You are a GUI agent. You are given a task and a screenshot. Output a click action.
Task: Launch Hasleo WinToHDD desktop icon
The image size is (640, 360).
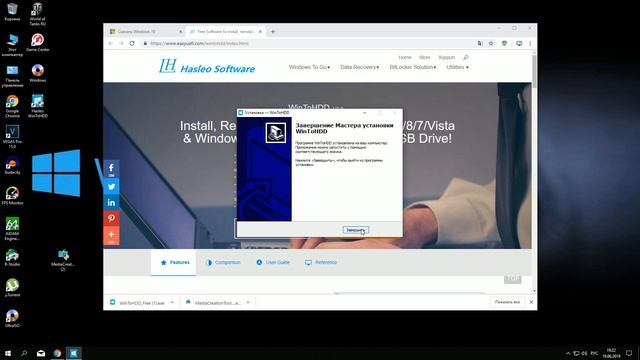pyautogui.click(x=38, y=106)
